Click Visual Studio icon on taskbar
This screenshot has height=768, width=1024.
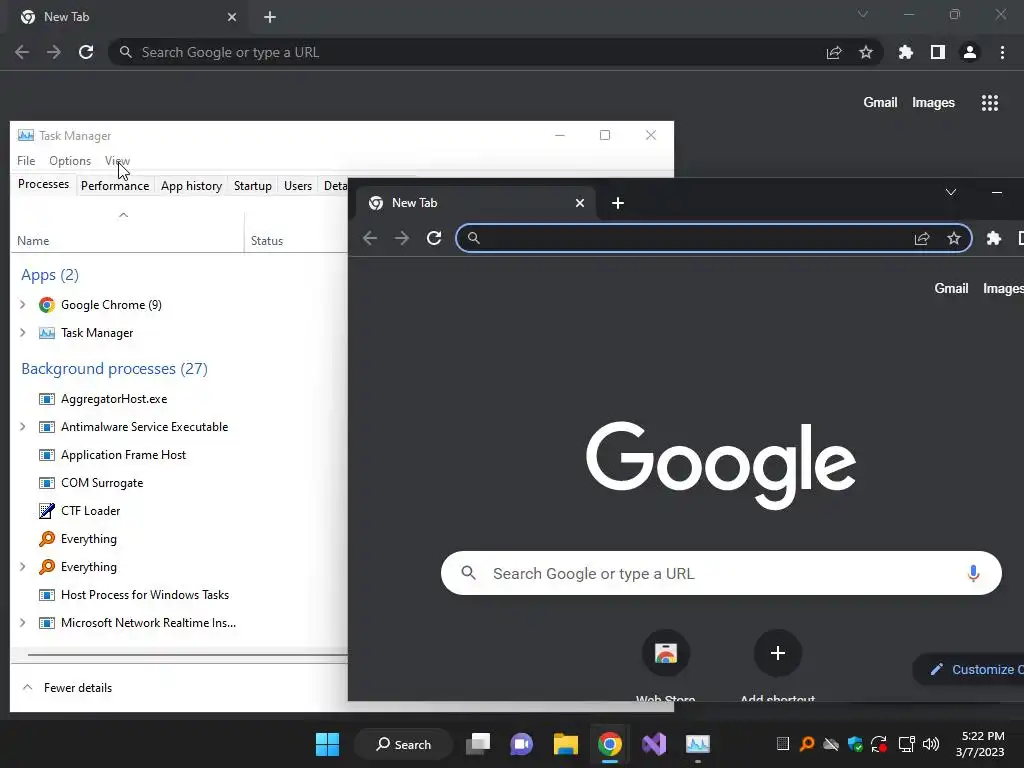tap(654, 744)
